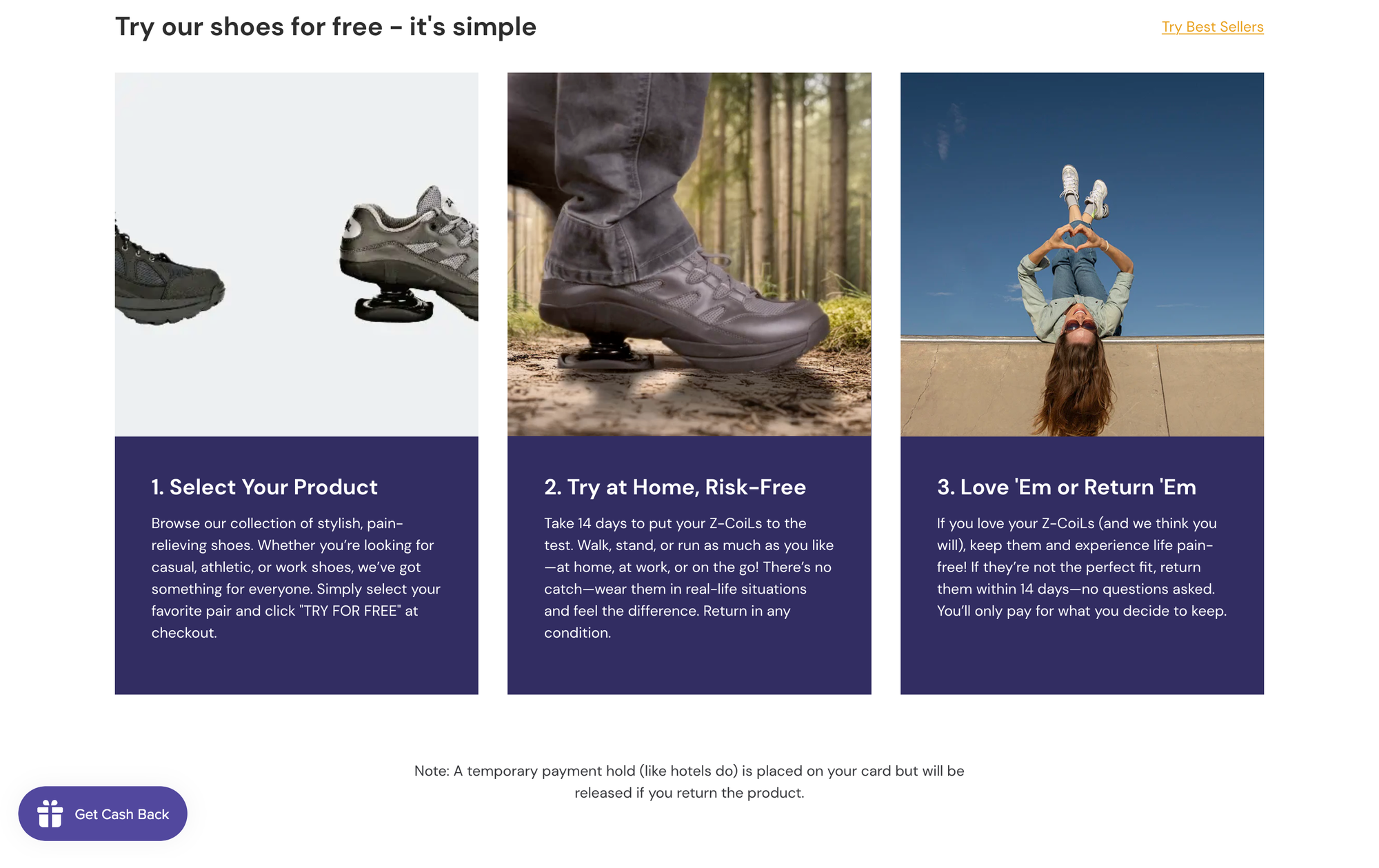Follow the Try Best Sellers link
Image resolution: width=1379 pixels, height=868 pixels.
click(1212, 27)
